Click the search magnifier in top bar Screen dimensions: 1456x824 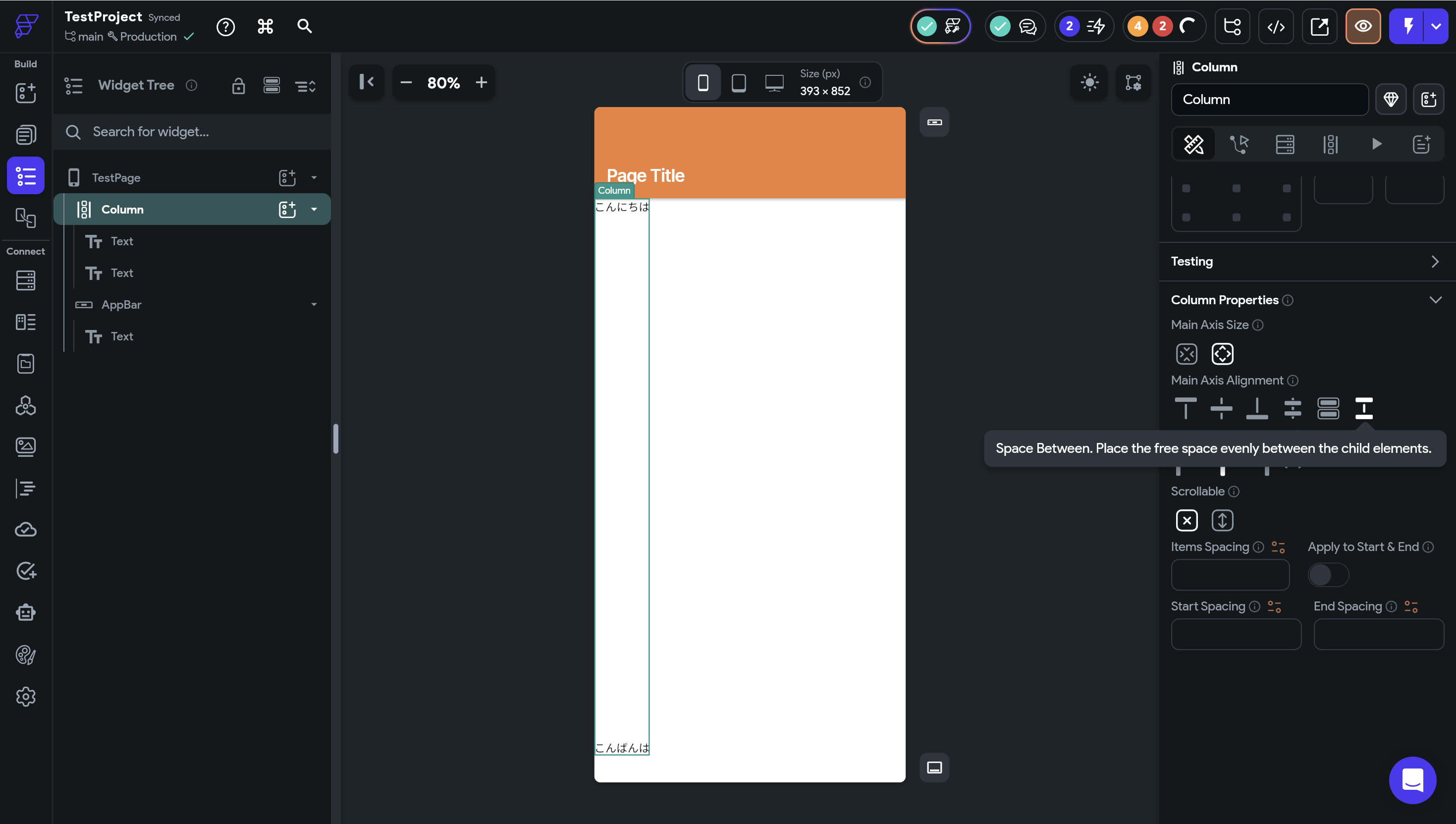pyautogui.click(x=304, y=27)
